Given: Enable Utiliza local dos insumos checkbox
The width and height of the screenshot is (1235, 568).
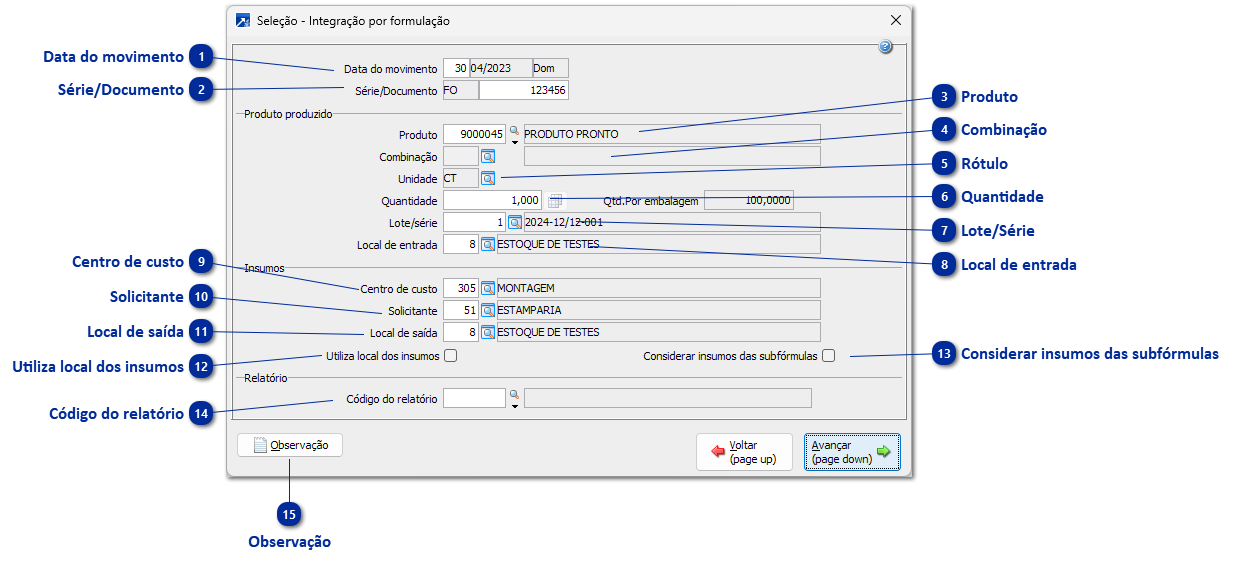Looking at the screenshot, I should click(x=451, y=356).
